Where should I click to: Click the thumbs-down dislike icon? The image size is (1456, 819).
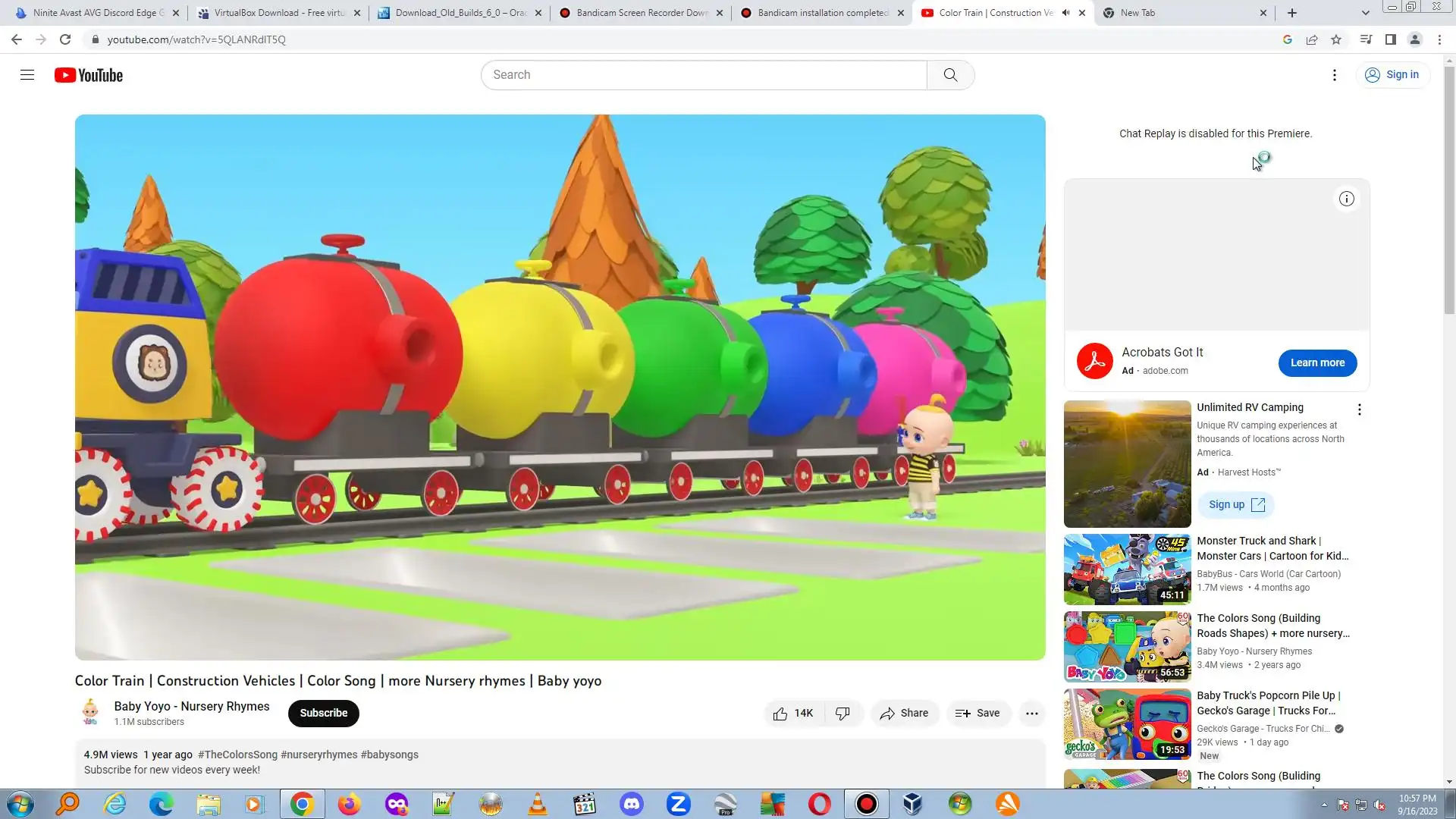click(843, 714)
